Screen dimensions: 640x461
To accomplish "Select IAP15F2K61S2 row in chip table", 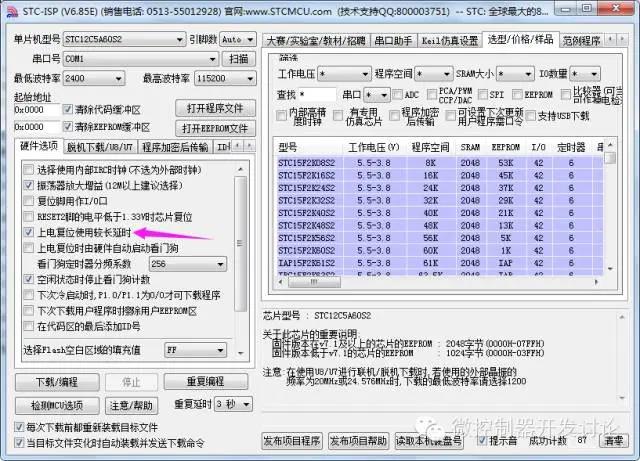I will pos(440,263).
